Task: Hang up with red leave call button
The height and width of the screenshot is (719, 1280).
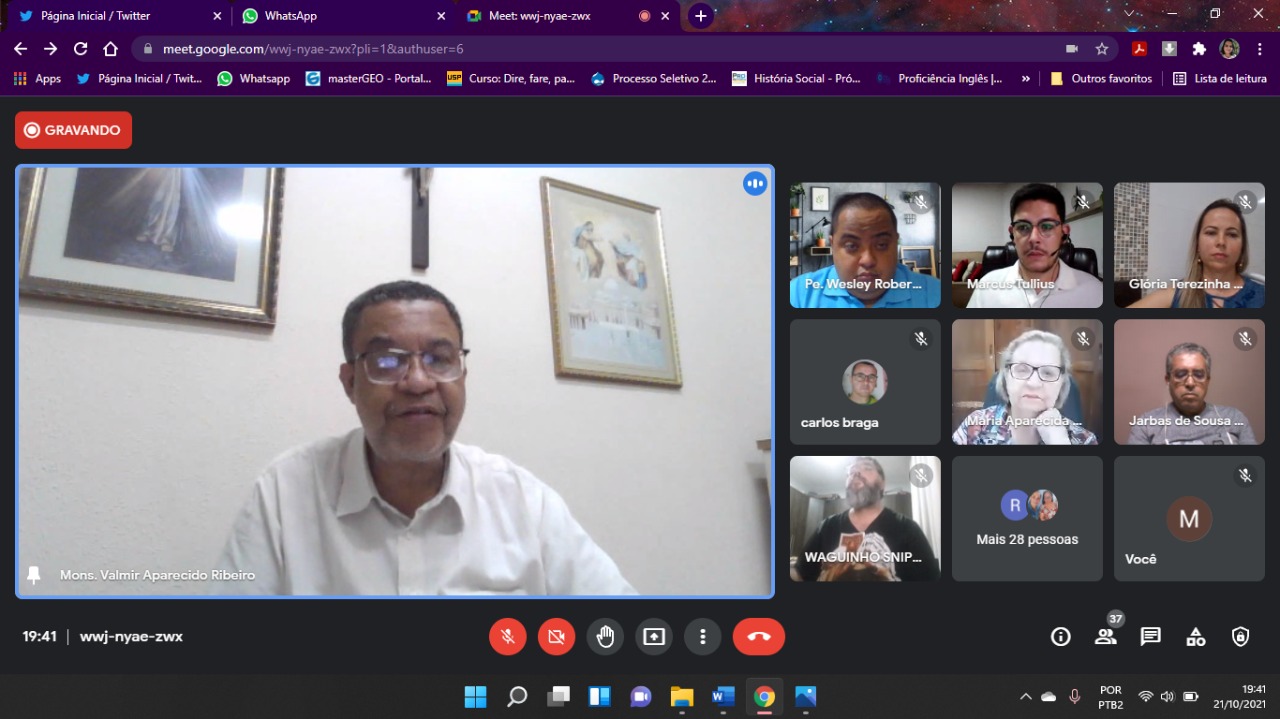Action: click(759, 637)
